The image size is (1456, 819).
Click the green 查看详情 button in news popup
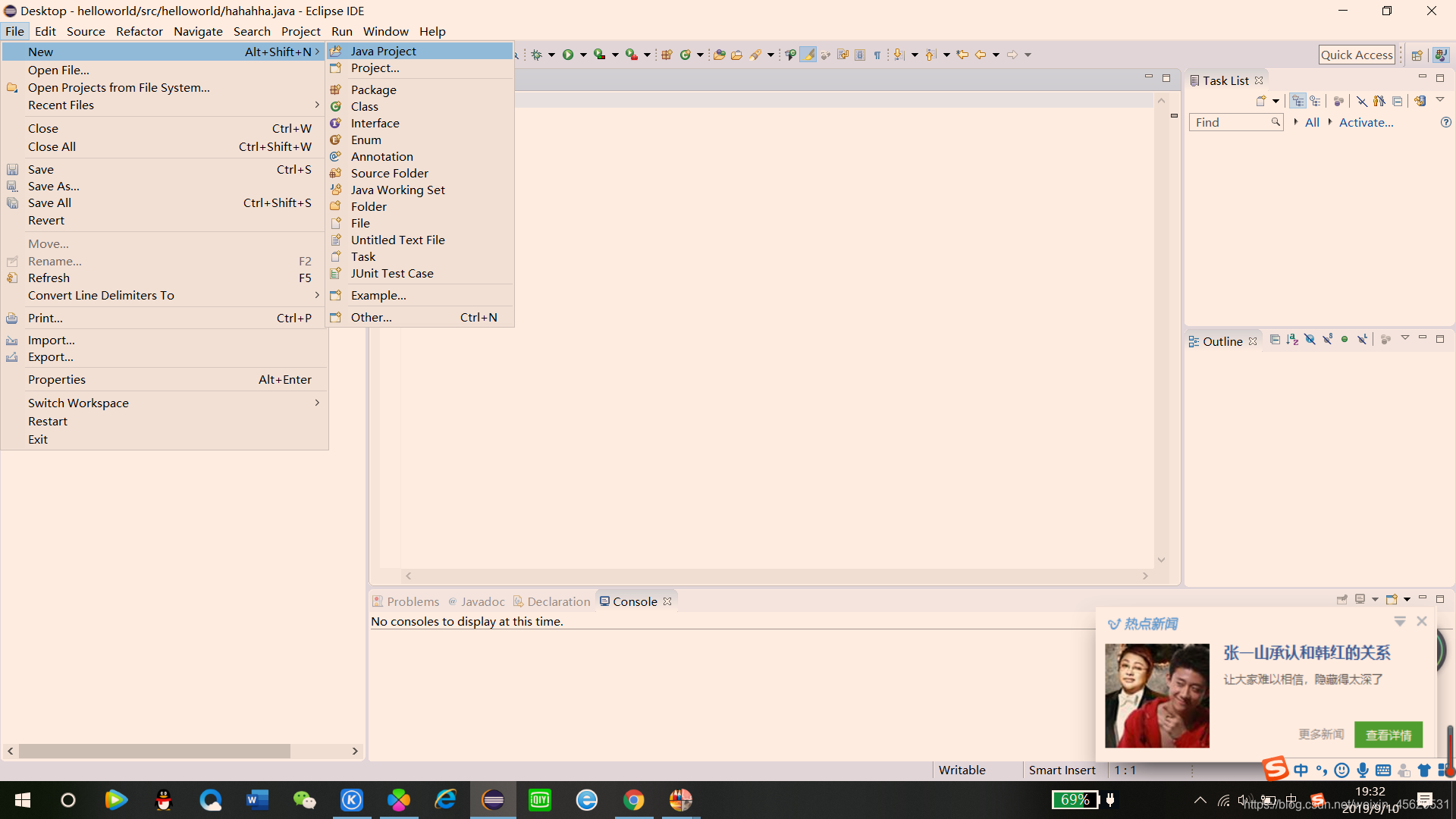pyautogui.click(x=1389, y=735)
